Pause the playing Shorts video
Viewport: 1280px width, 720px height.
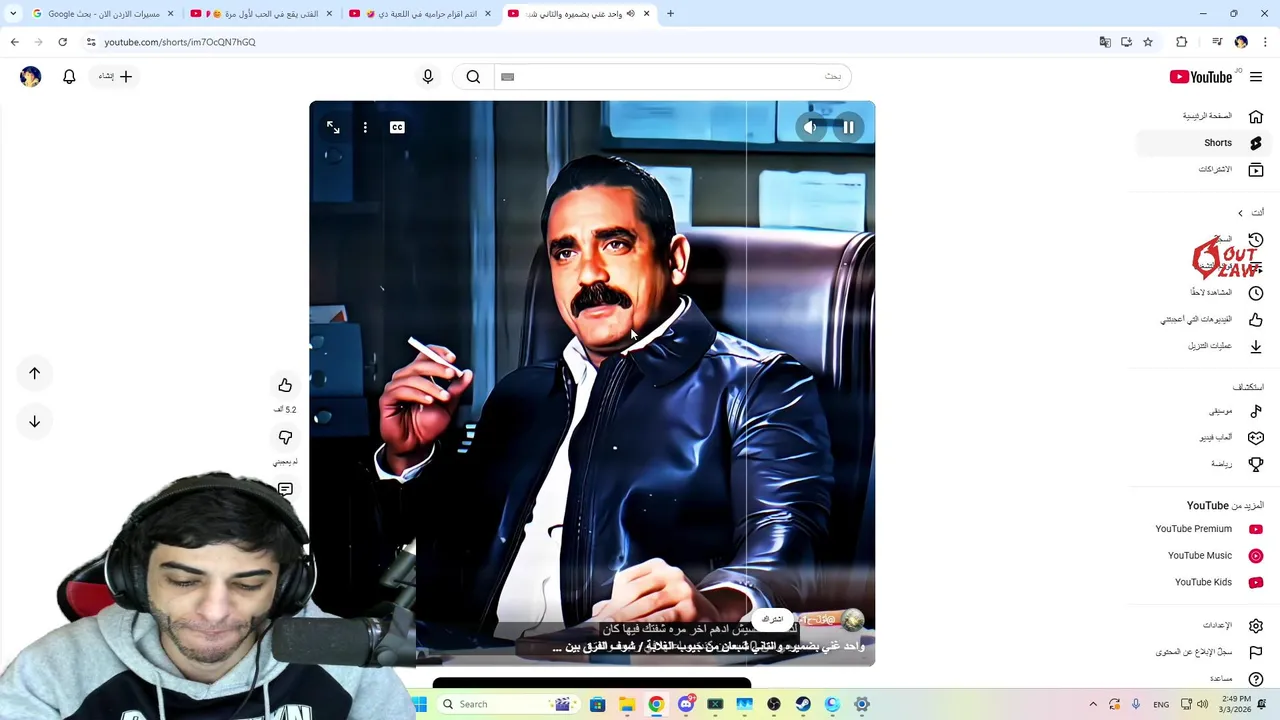848,127
